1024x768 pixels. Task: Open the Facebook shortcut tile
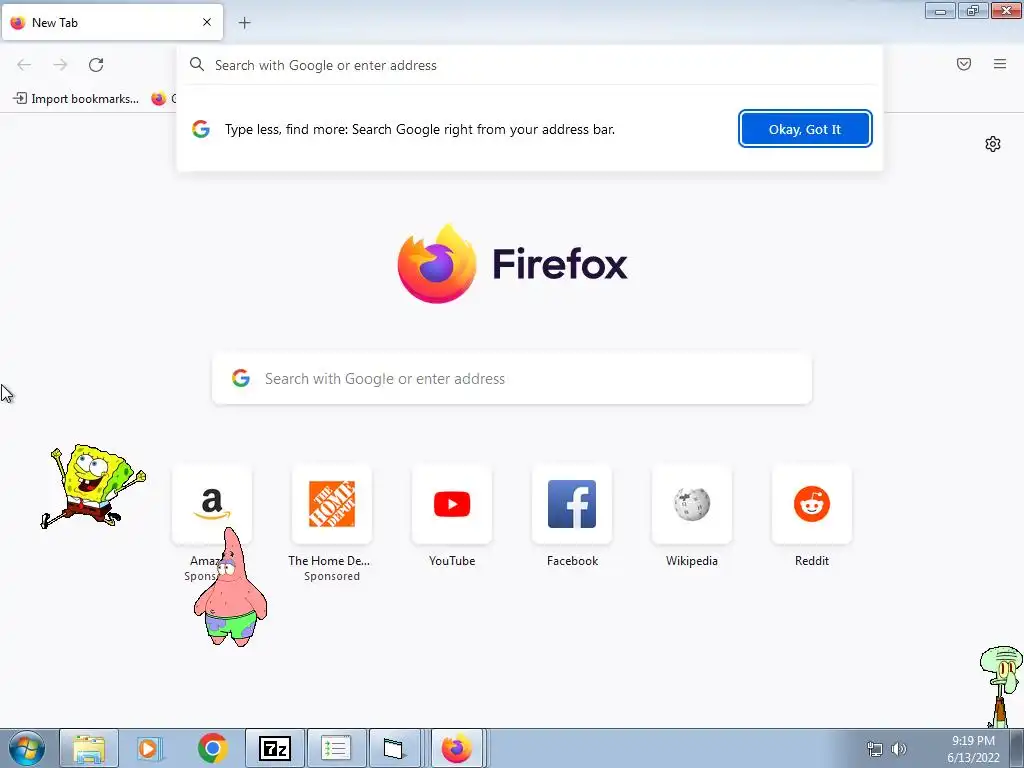point(572,504)
